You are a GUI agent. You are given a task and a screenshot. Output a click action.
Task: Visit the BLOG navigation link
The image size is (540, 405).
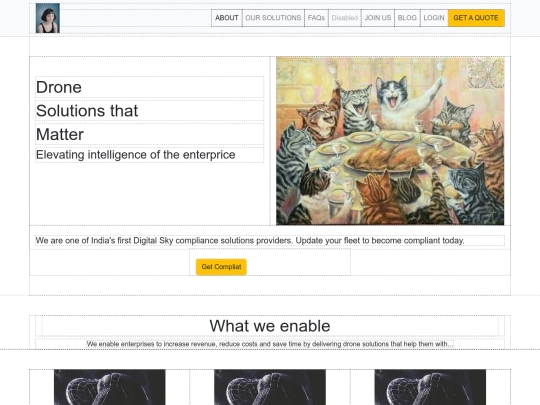point(407,18)
